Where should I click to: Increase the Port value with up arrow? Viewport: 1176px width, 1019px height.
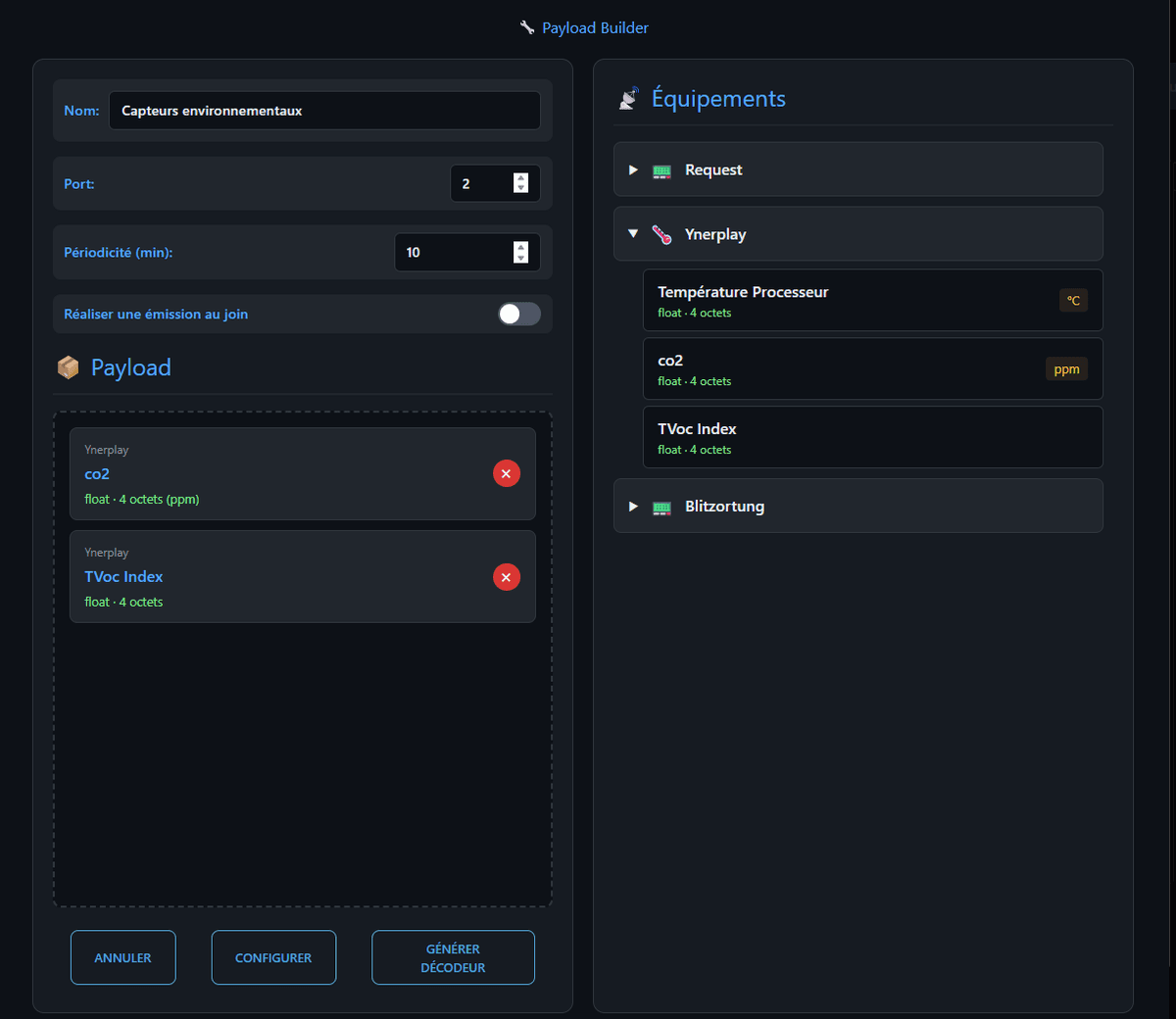520,178
